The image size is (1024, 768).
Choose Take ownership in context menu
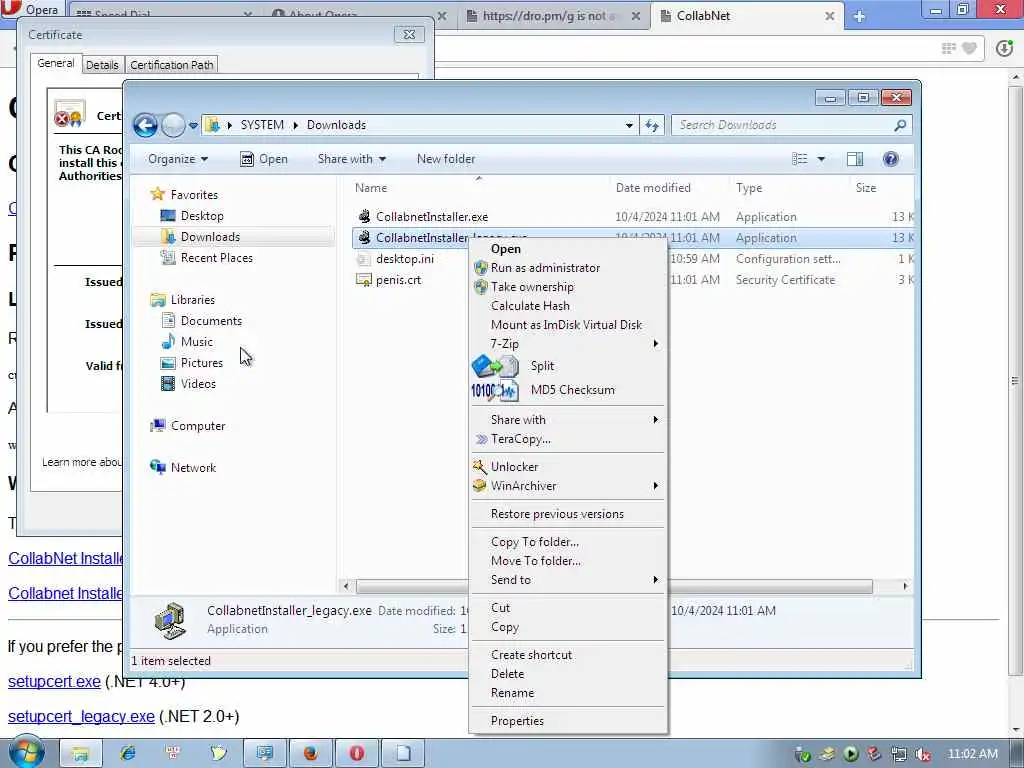pos(568,287)
